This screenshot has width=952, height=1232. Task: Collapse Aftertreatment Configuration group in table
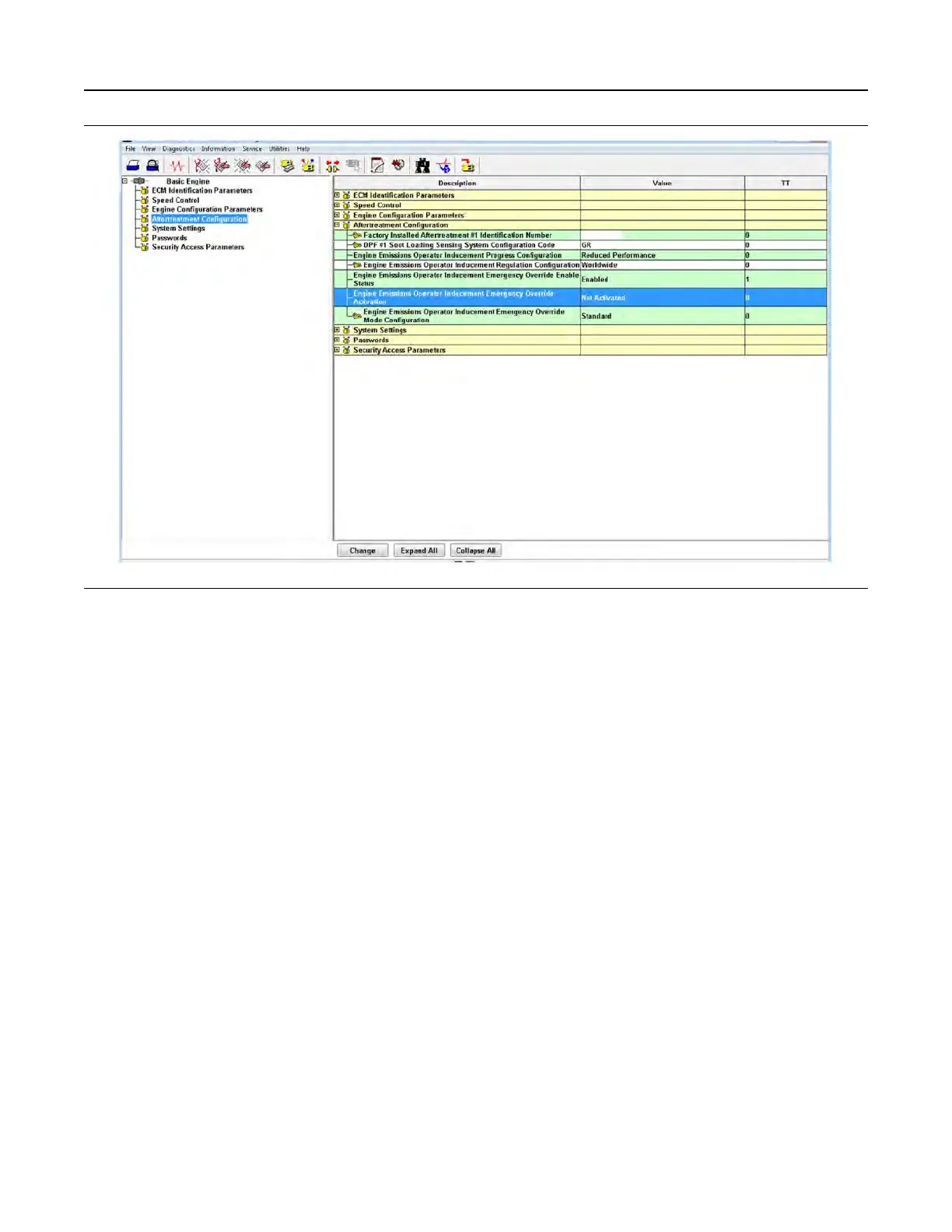[x=337, y=225]
